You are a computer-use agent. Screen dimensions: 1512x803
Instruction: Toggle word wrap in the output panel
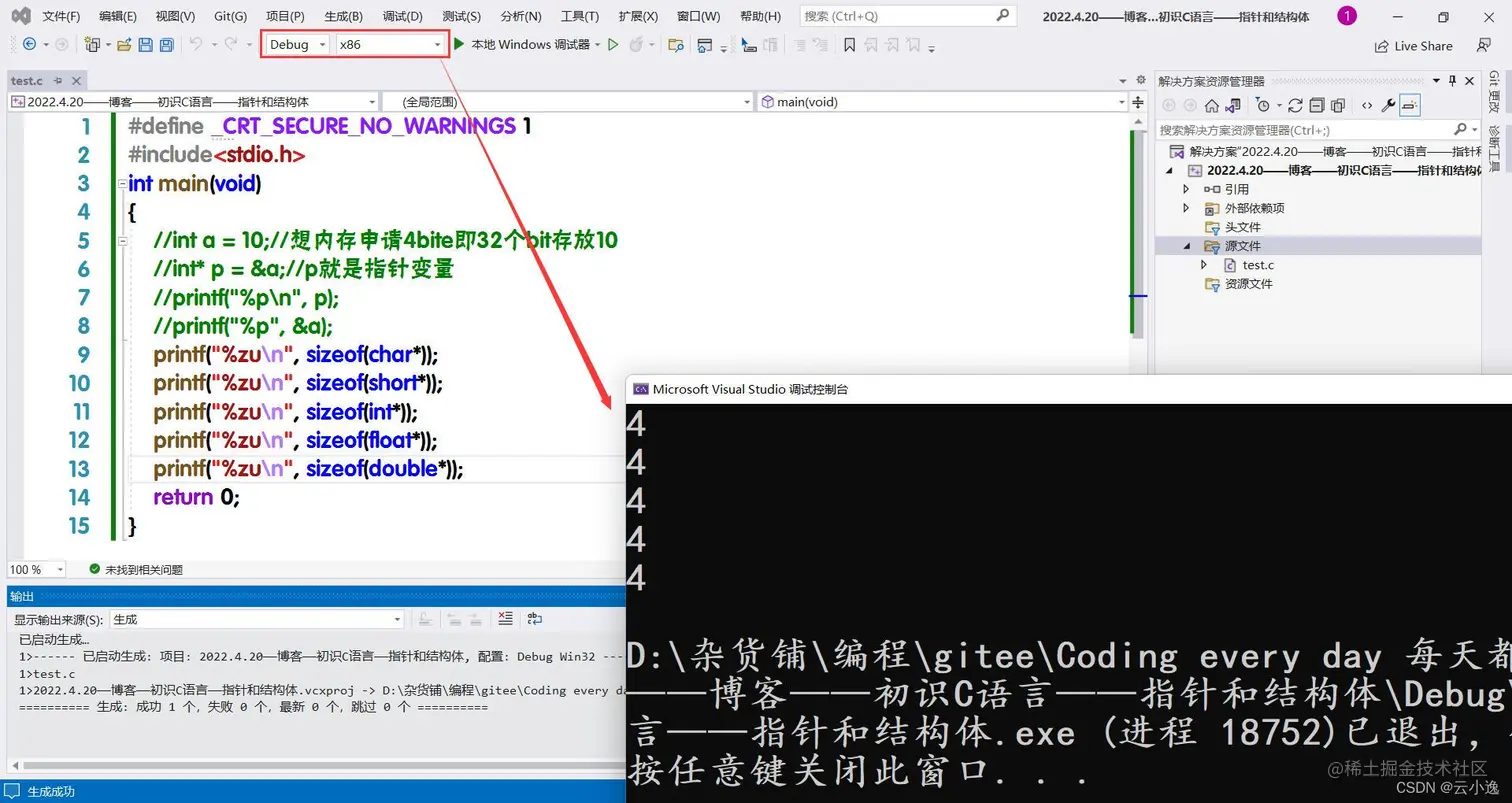(535, 619)
